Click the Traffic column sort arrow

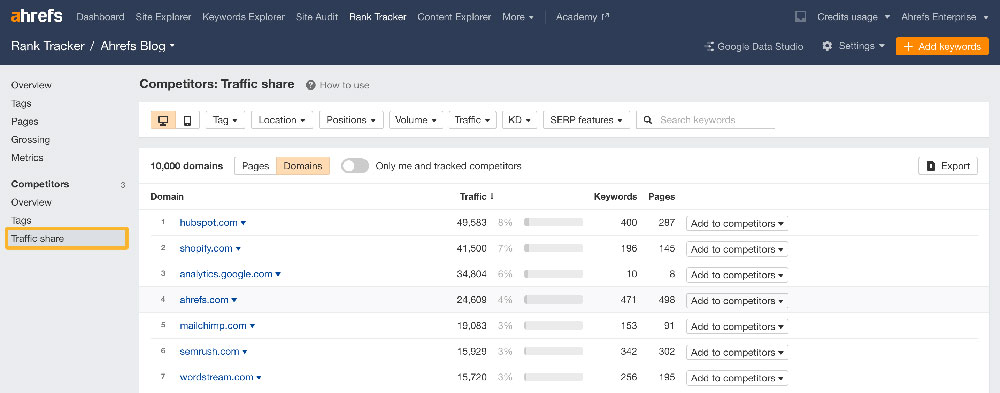(492, 196)
